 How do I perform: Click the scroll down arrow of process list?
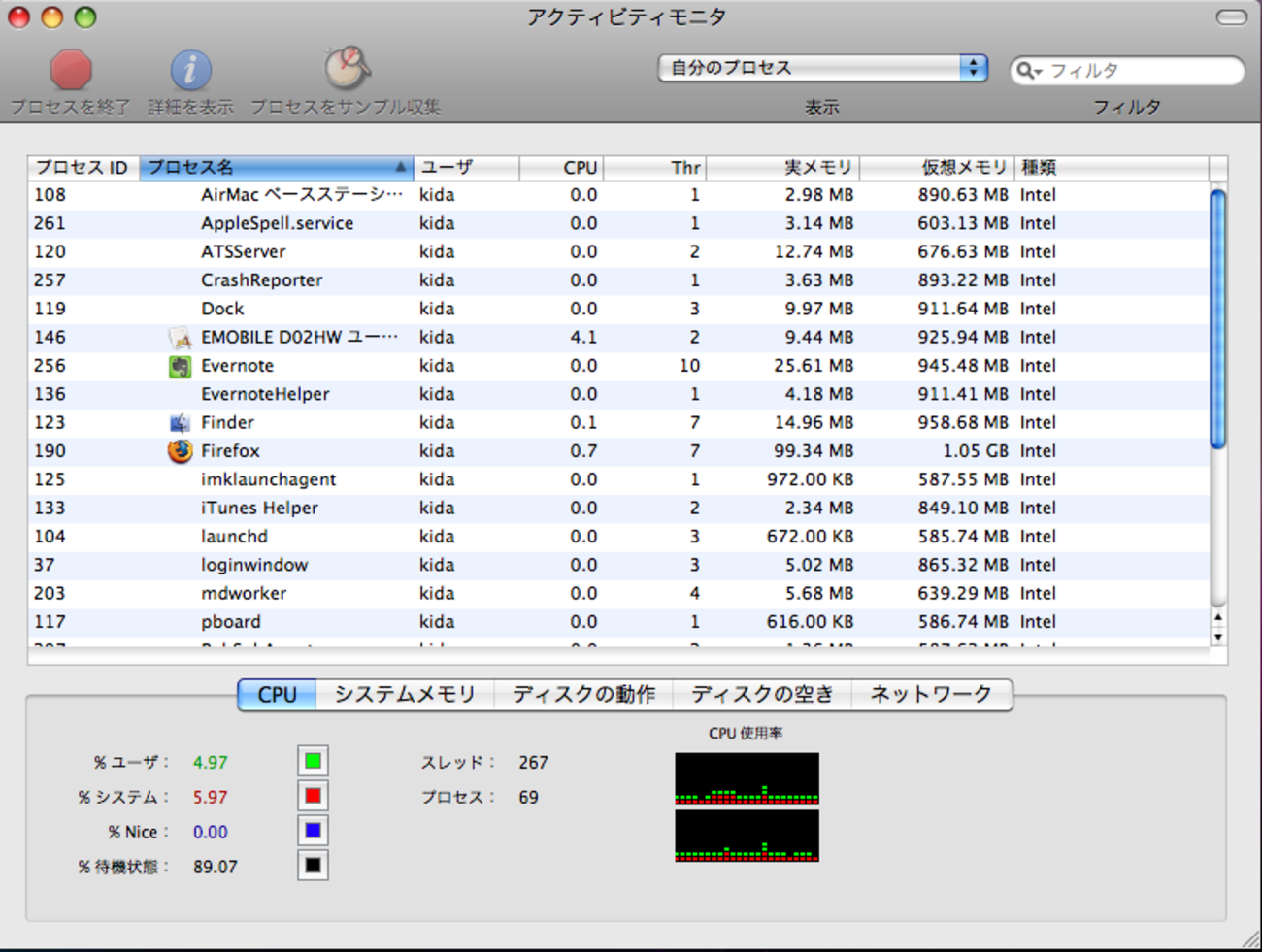click(1218, 638)
